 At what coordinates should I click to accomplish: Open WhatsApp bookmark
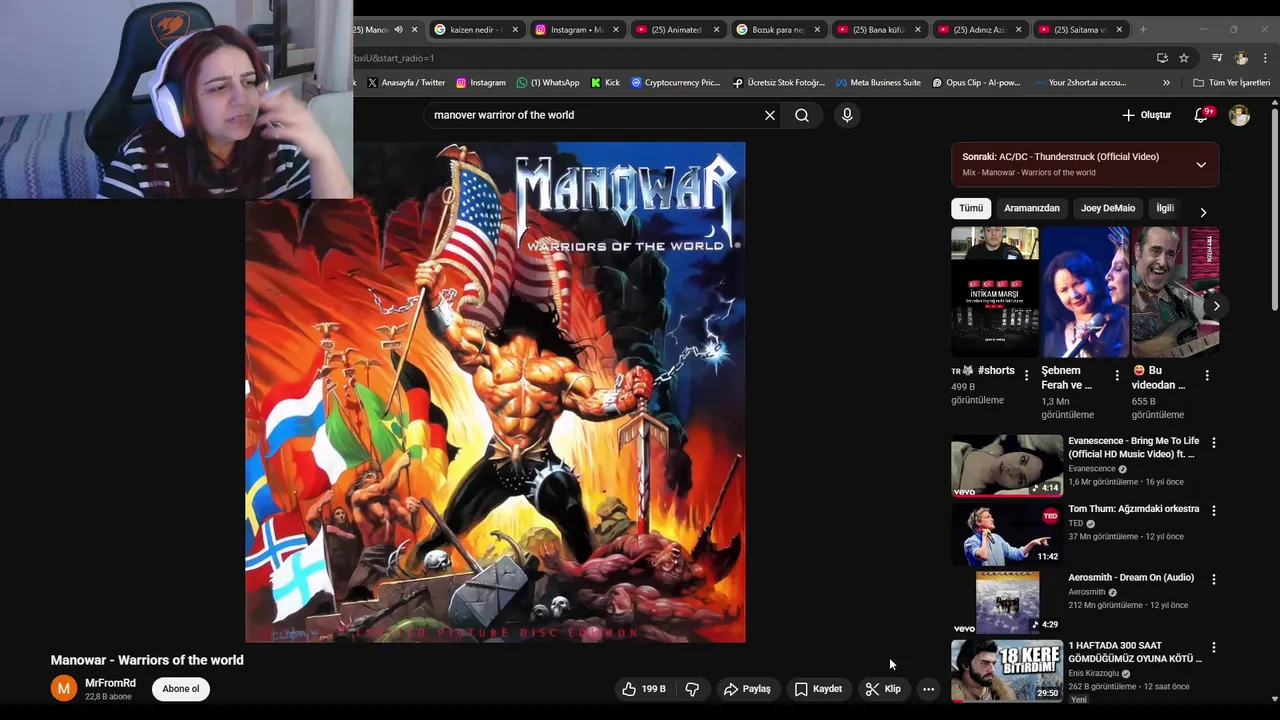pyautogui.click(x=548, y=83)
